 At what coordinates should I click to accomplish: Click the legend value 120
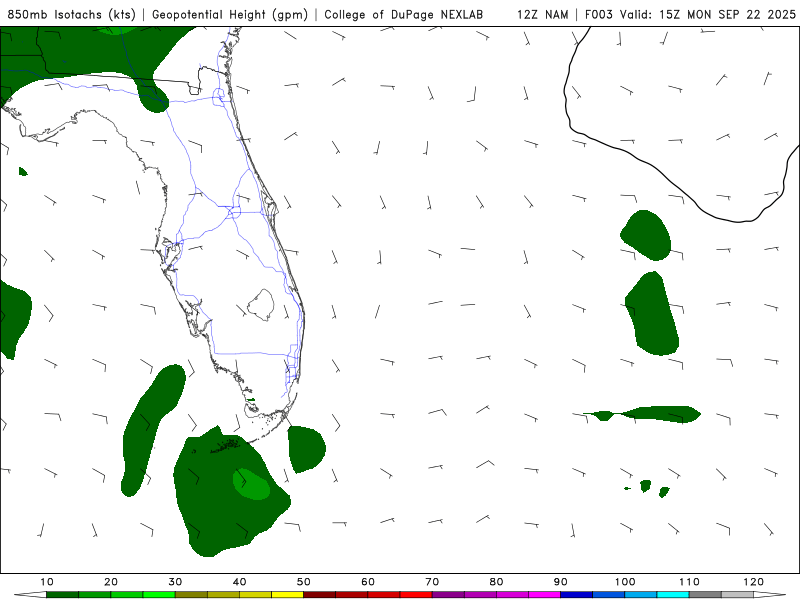tap(754, 582)
